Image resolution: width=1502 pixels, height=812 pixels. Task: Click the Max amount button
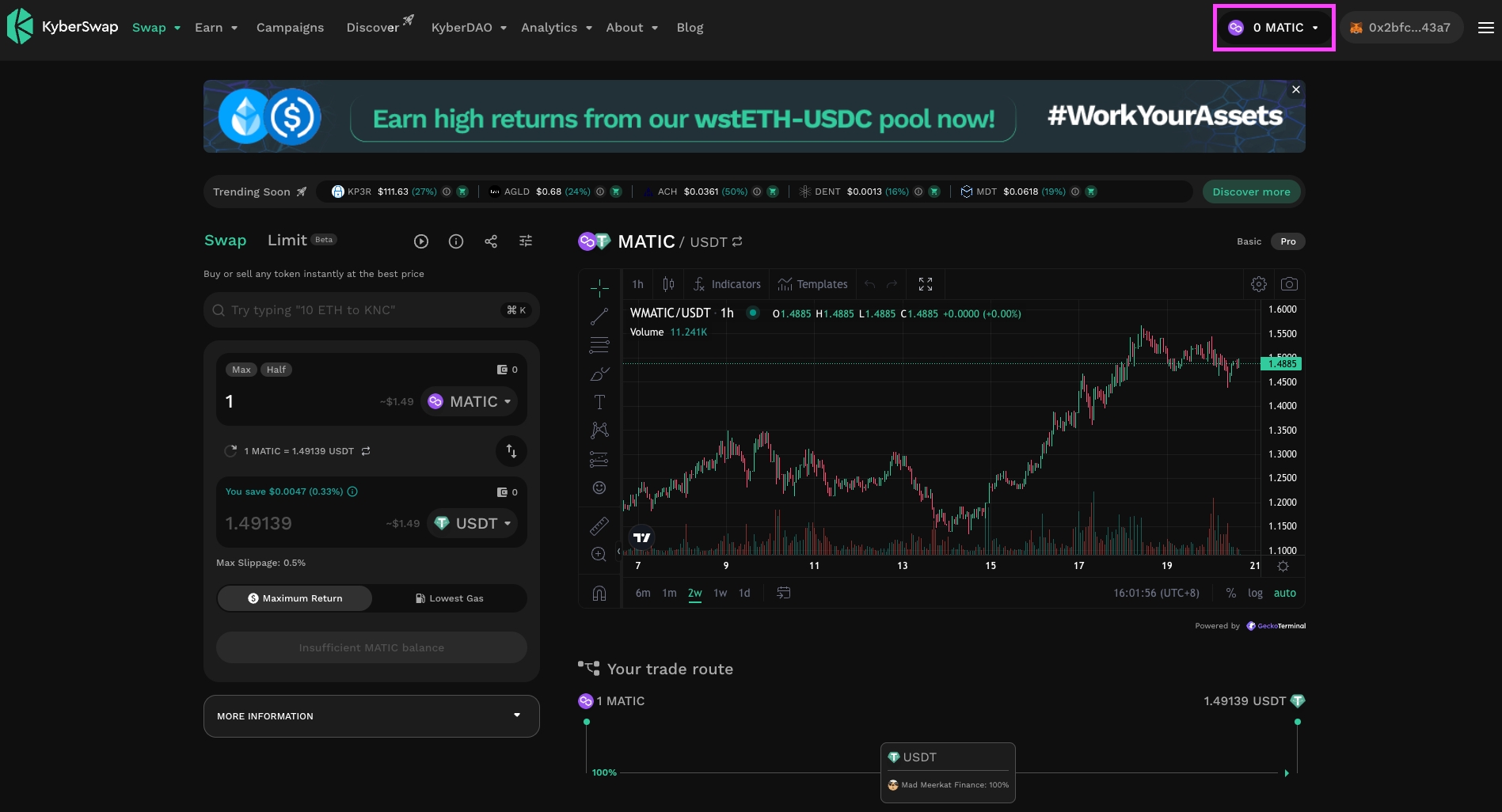click(241, 370)
